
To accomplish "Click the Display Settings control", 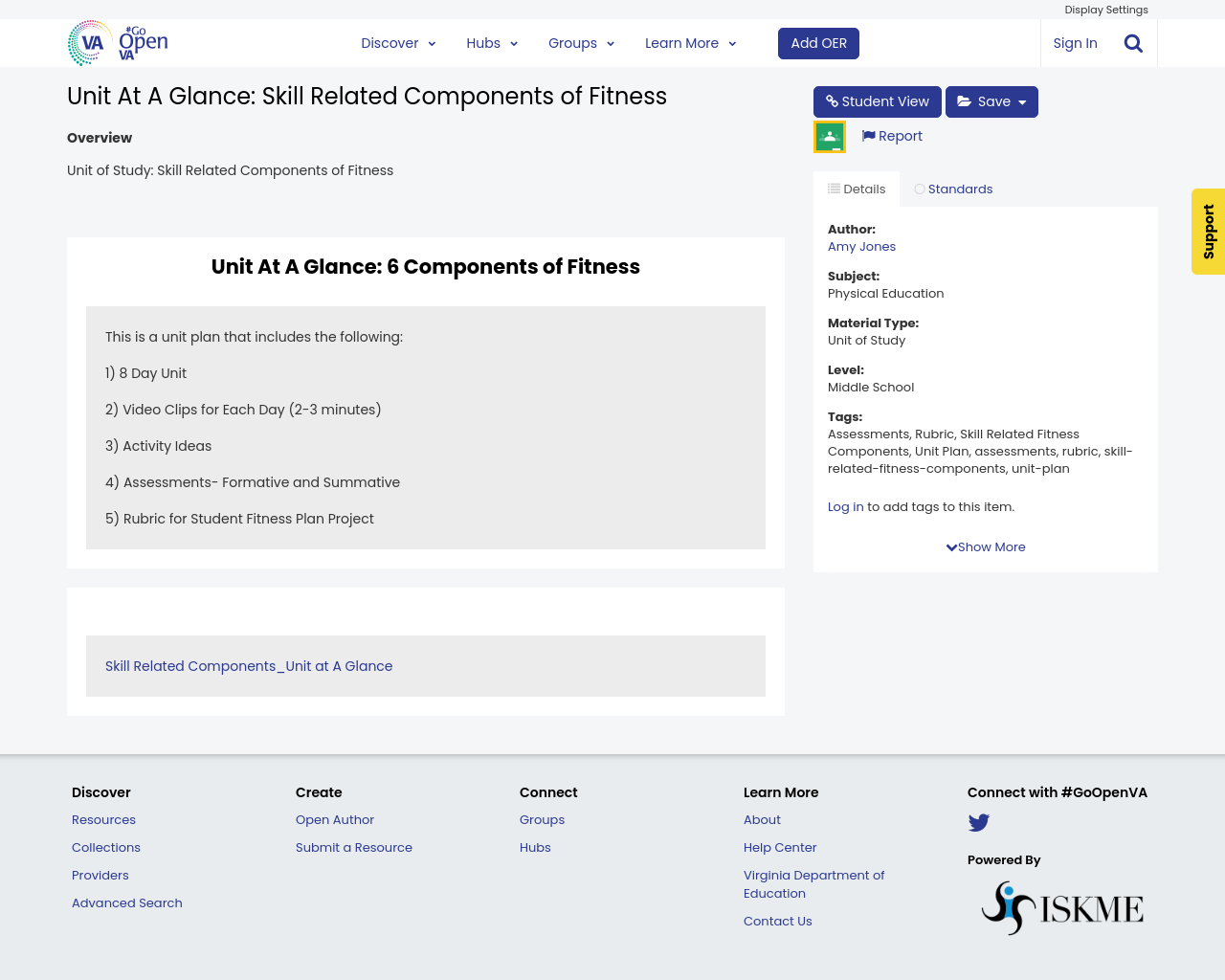I will pyautogui.click(x=1105, y=9).
